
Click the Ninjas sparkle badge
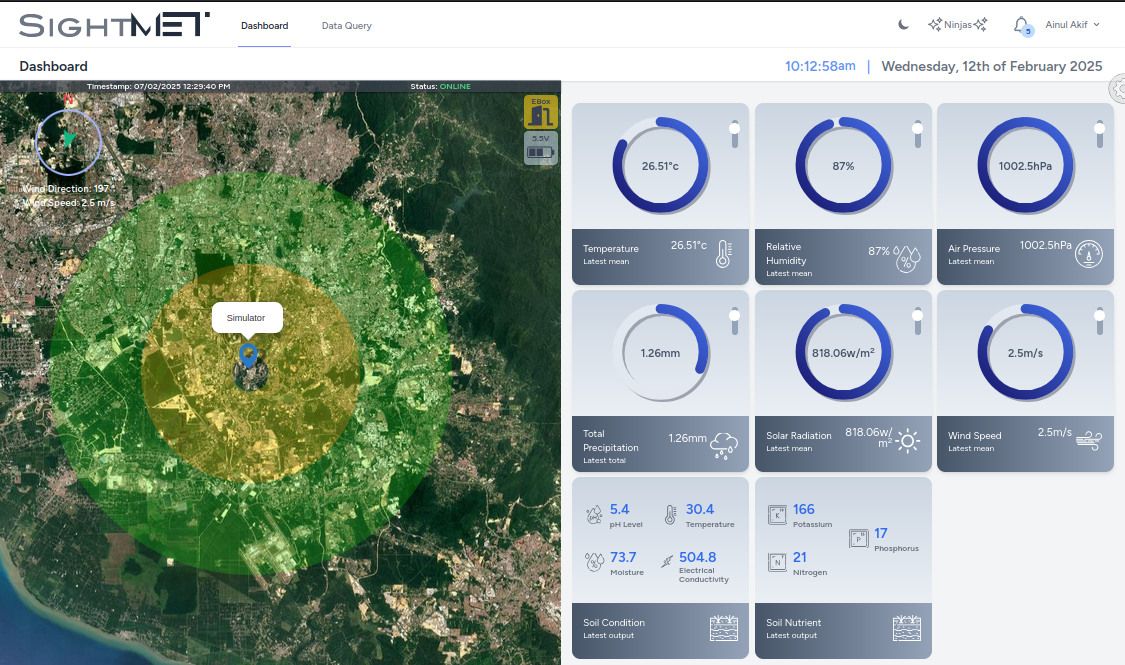coord(958,24)
